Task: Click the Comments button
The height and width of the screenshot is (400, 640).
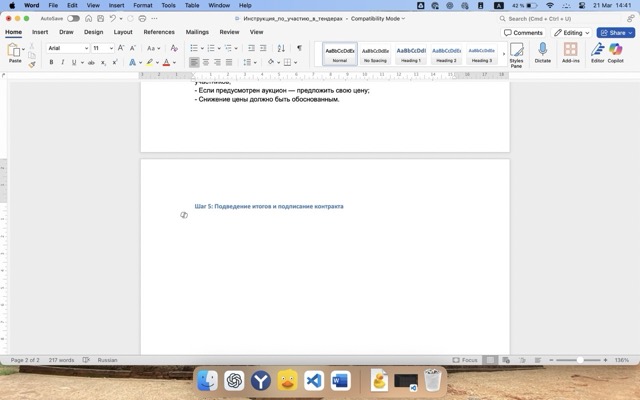Action: 523,32
